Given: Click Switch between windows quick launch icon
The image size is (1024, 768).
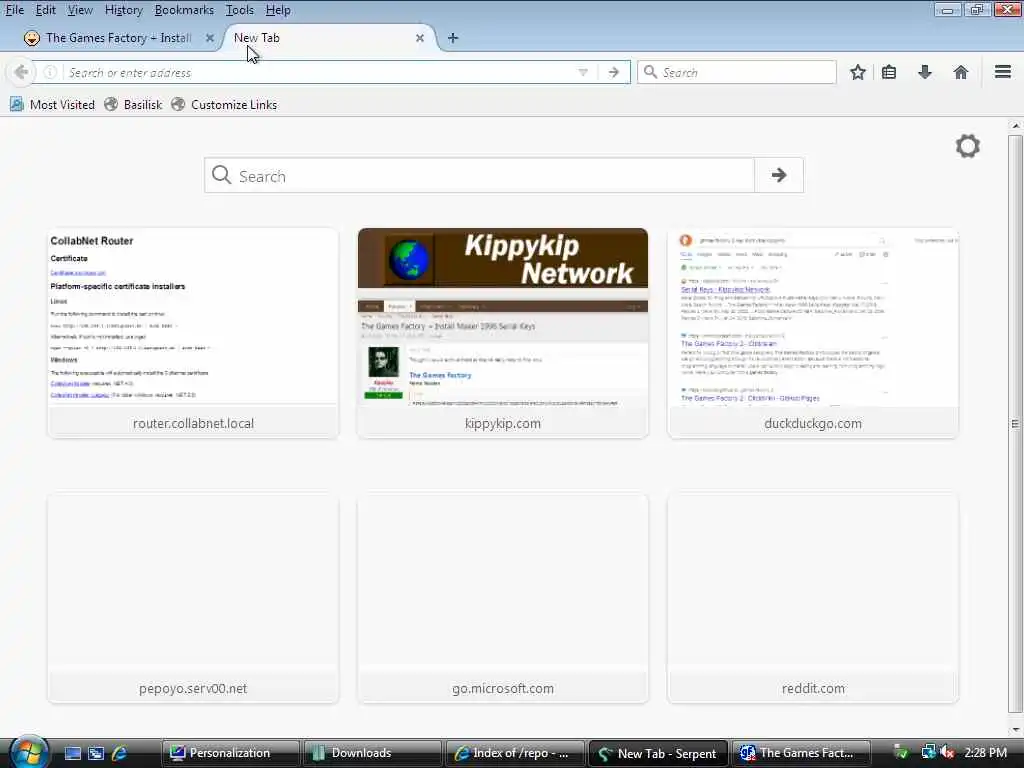Looking at the screenshot, I should [x=96, y=753].
